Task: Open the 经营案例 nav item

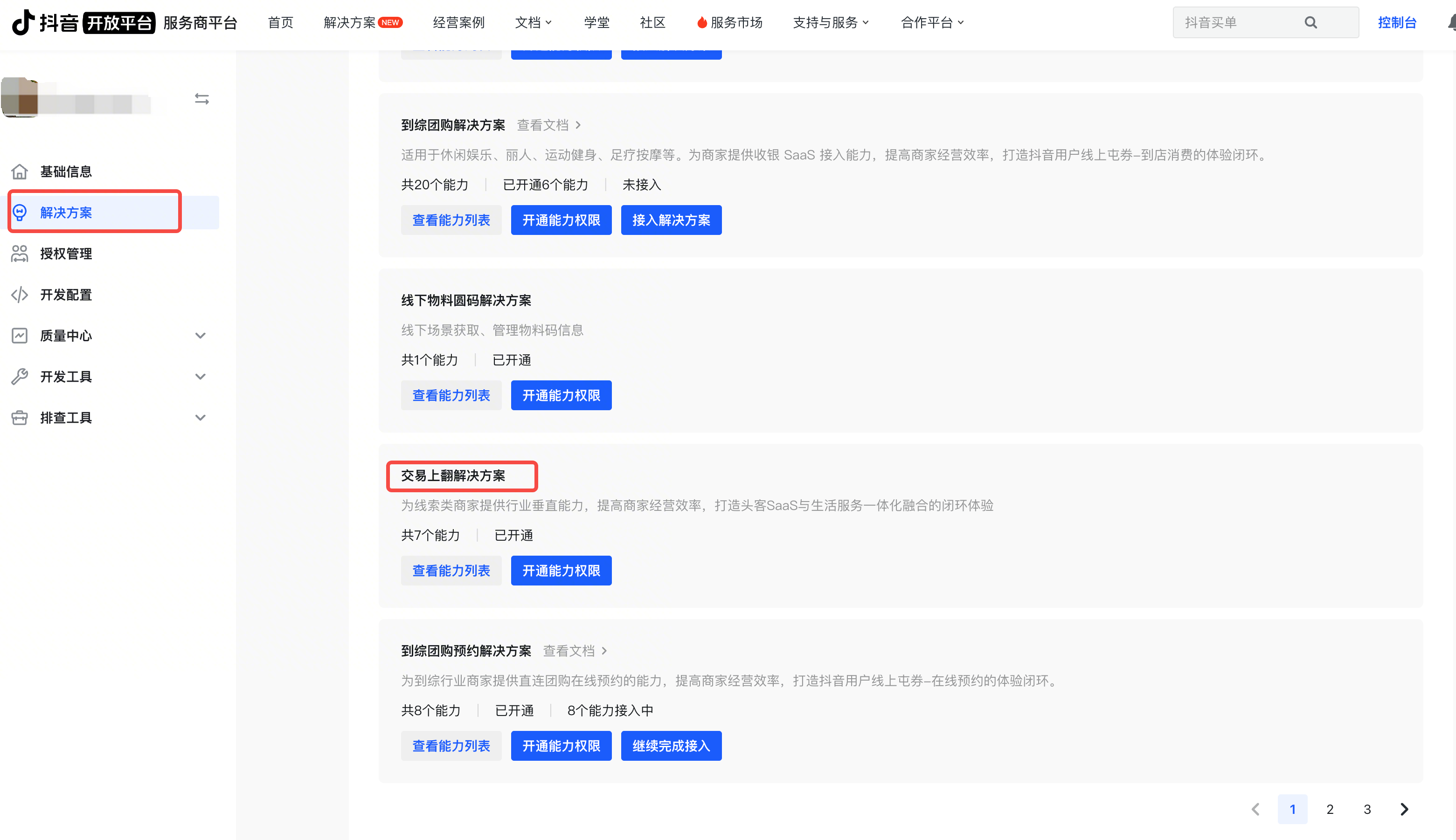Action: pyautogui.click(x=459, y=22)
